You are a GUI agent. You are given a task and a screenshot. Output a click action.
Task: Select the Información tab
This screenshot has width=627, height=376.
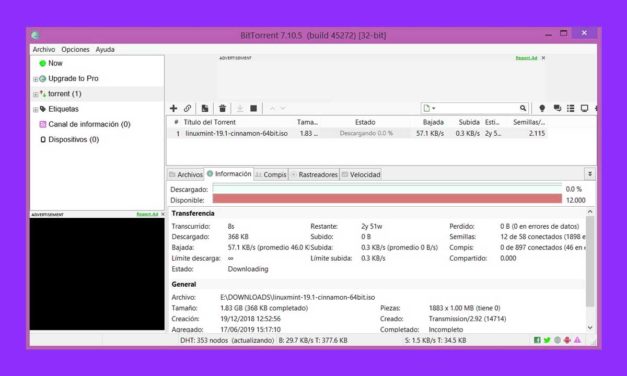pyautogui.click(x=229, y=174)
